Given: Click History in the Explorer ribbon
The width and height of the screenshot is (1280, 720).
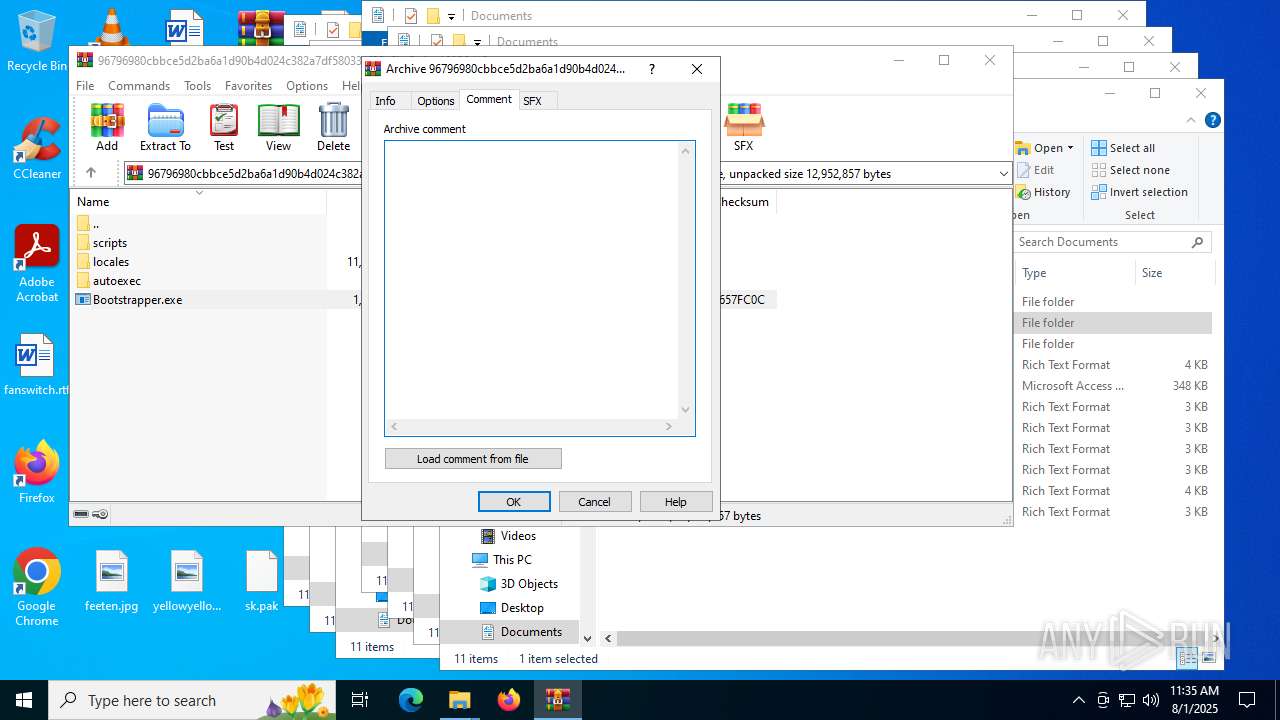Looking at the screenshot, I should pos(1043,192).
